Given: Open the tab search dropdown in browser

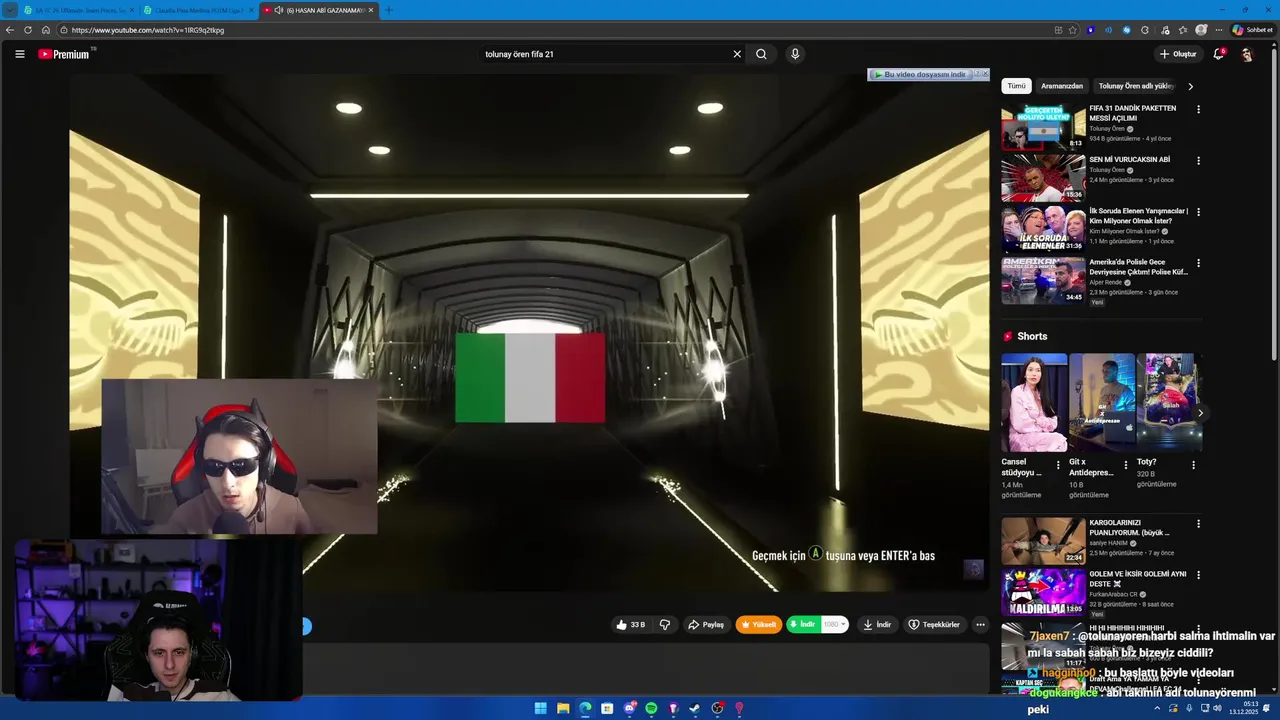Looking at the screenshot, I should [10, 10].
